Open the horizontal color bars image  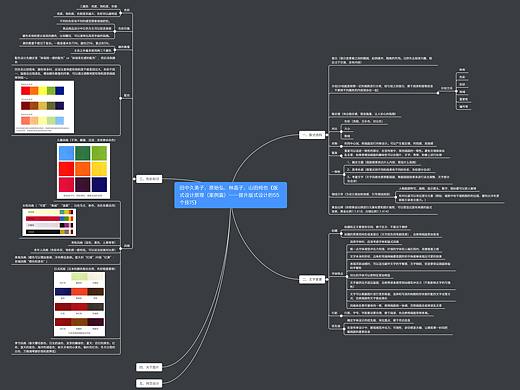[x=49, y=222]
